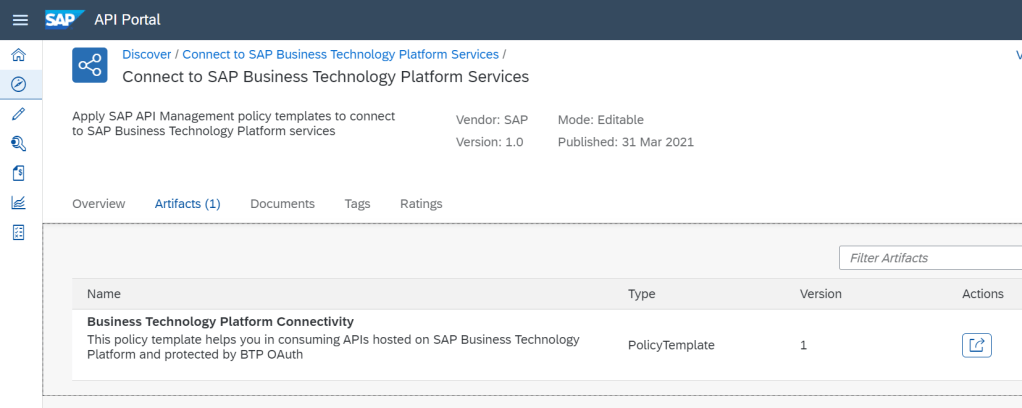Click the SAP logo
The width and height of the screenshot is (1022, 408).
63,20
